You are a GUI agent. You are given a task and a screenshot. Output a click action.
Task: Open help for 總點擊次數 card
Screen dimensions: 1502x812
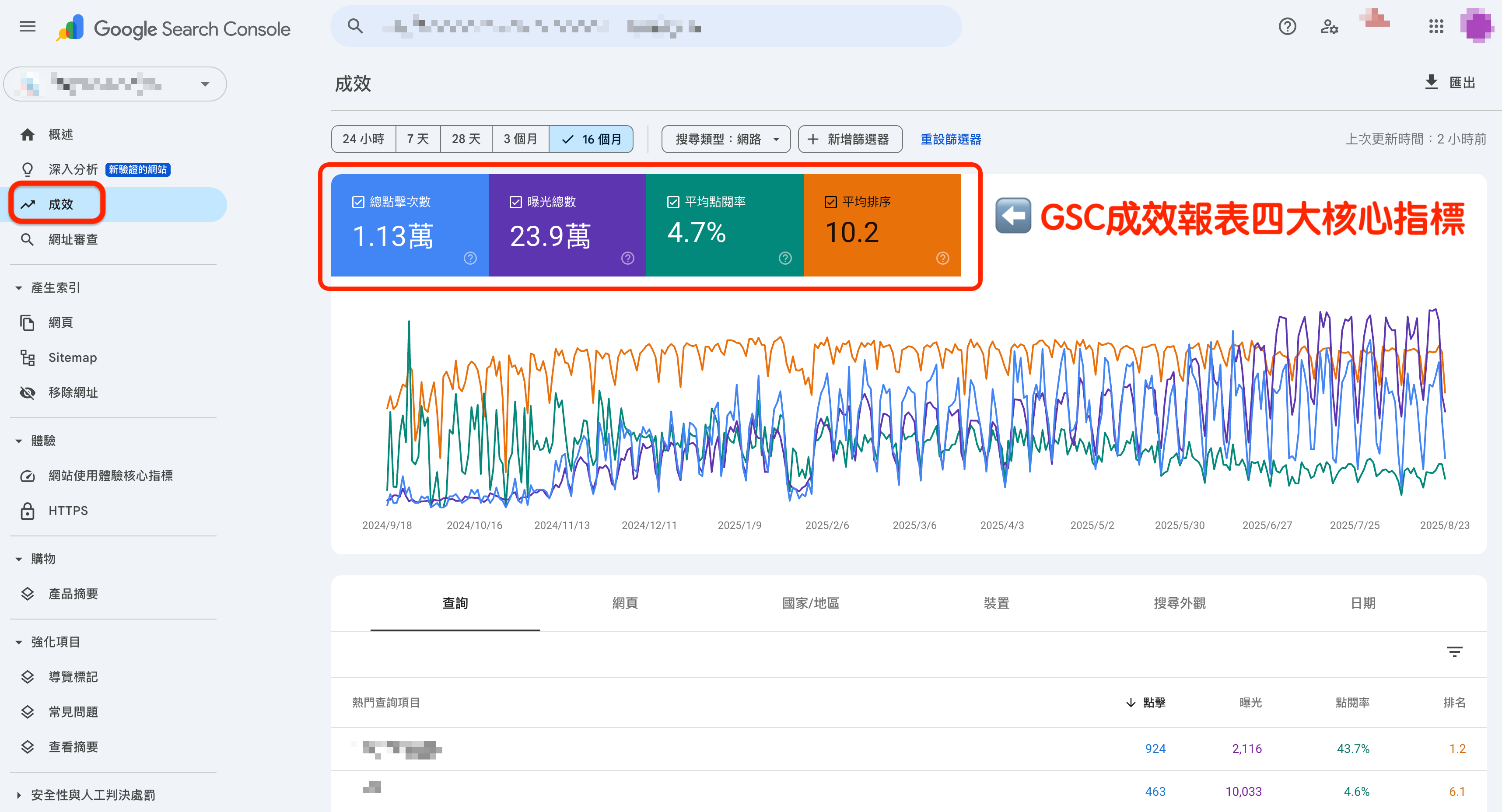pos(470,258)
